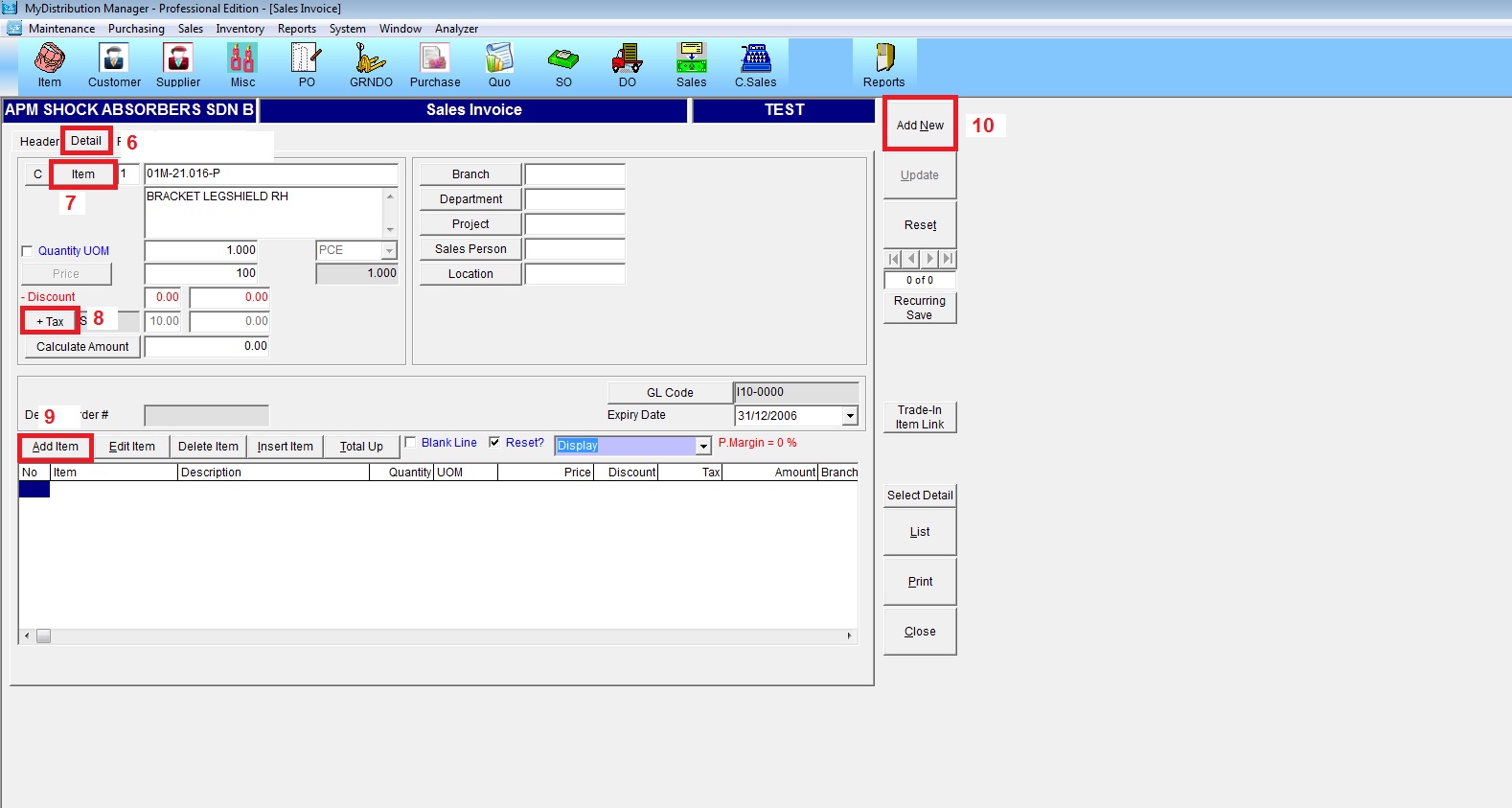This screenshot has width=1512, height=808.
Task: Uncheck the Reset? checkbox
Action: (x=494, y=443)
